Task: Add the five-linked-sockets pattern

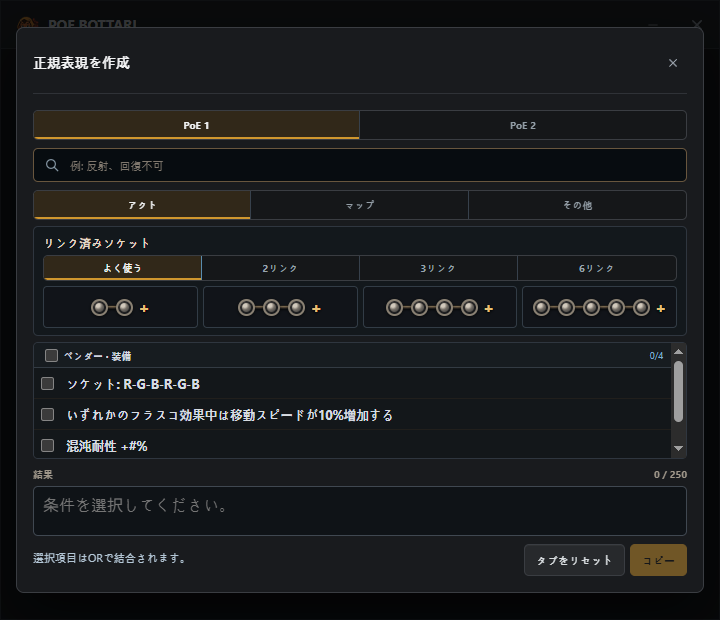Action: coord(599,307)
